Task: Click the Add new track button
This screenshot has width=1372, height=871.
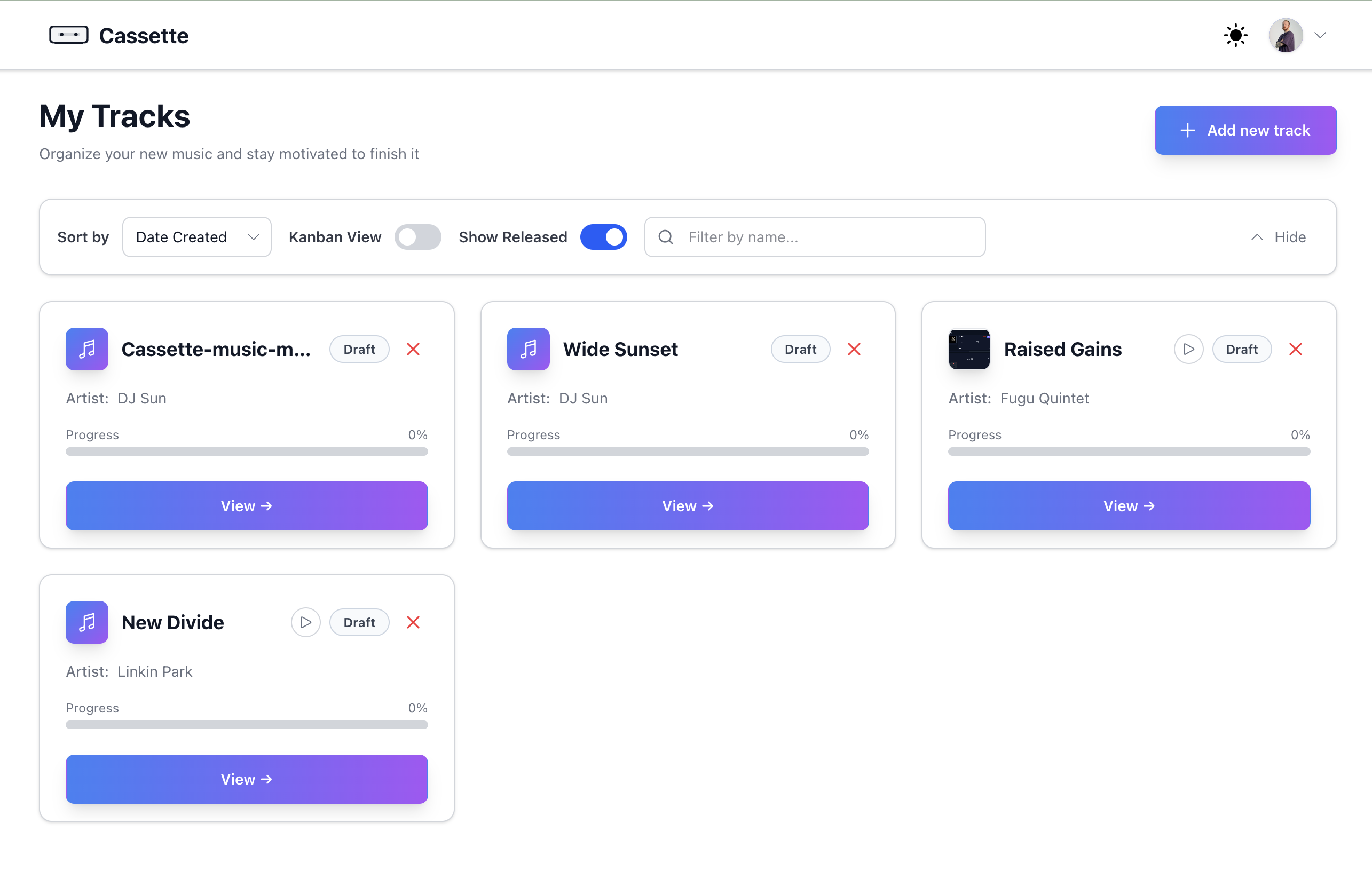Action: [1245, 130]
